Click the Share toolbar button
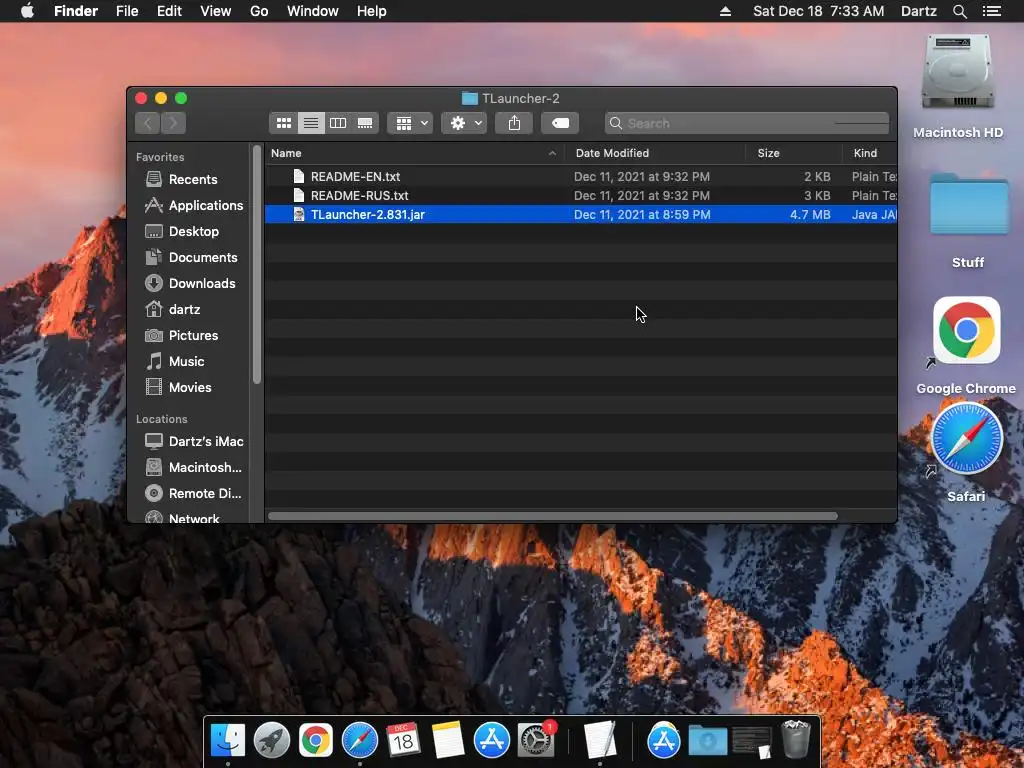 pyautogui.click(x=514, y=123)
